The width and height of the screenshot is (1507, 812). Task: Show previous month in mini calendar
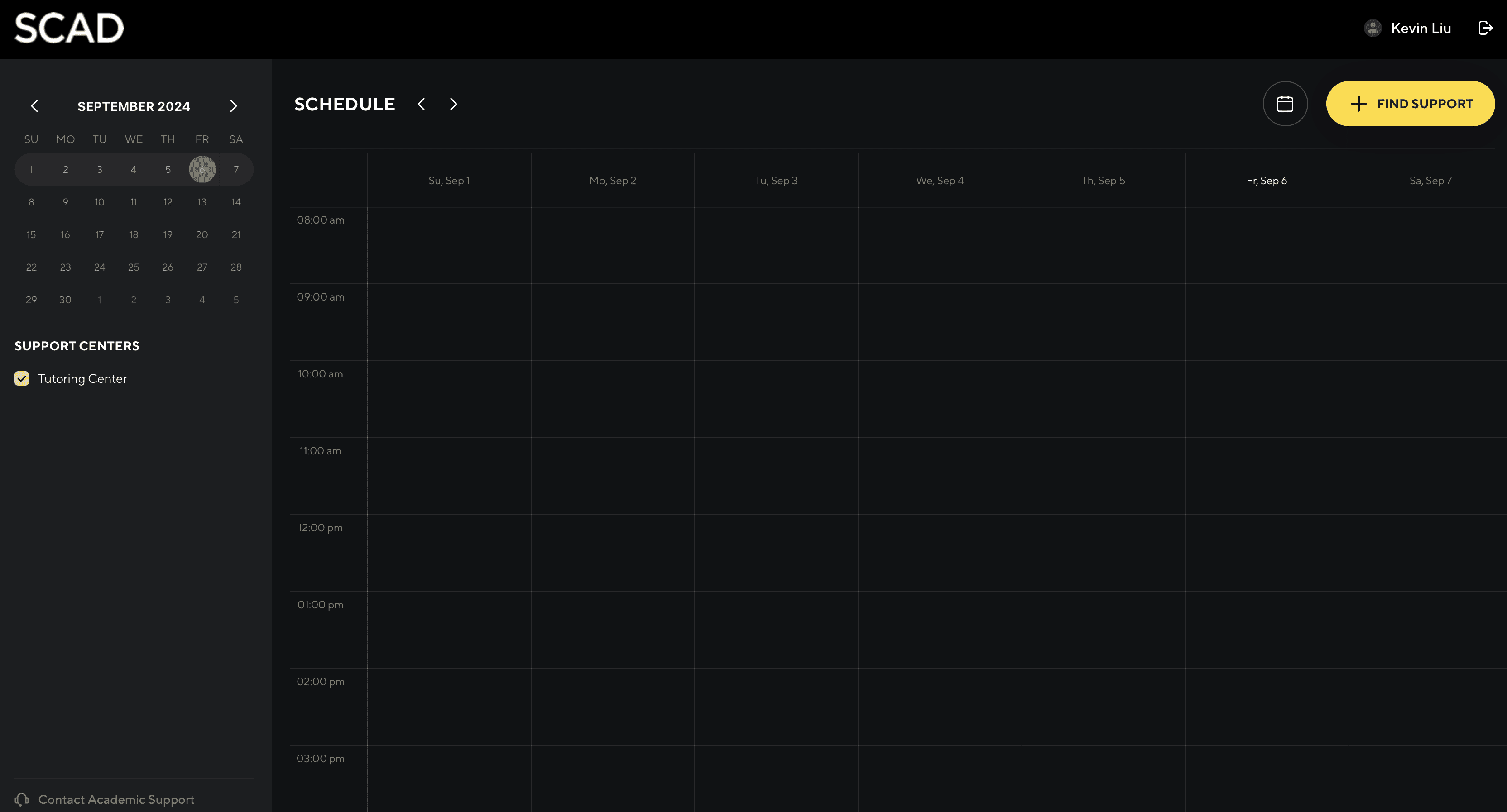tap(34, 106)
